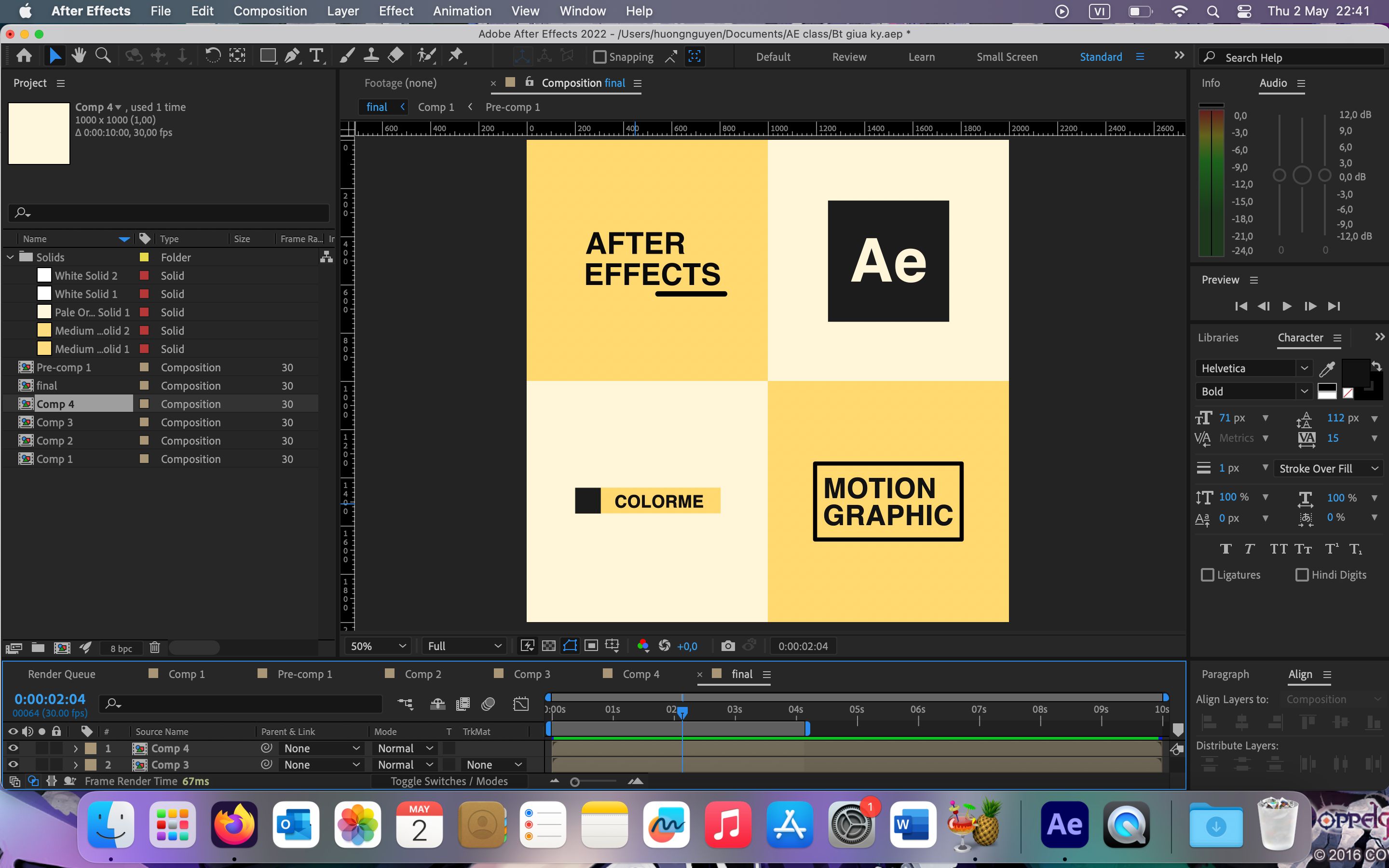Toggle transparency grid in viewer
This screenshot has width=1389, height=868.
549,646
